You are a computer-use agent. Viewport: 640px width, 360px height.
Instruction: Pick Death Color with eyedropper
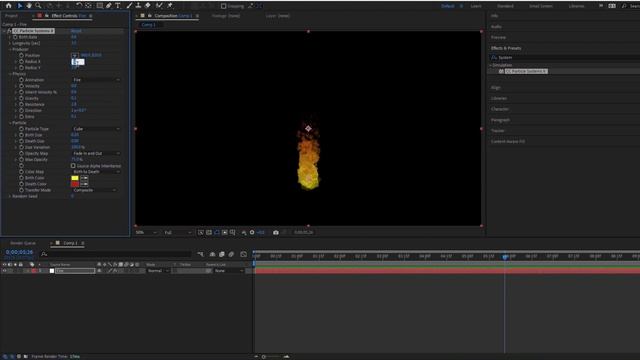pos(84,184)
